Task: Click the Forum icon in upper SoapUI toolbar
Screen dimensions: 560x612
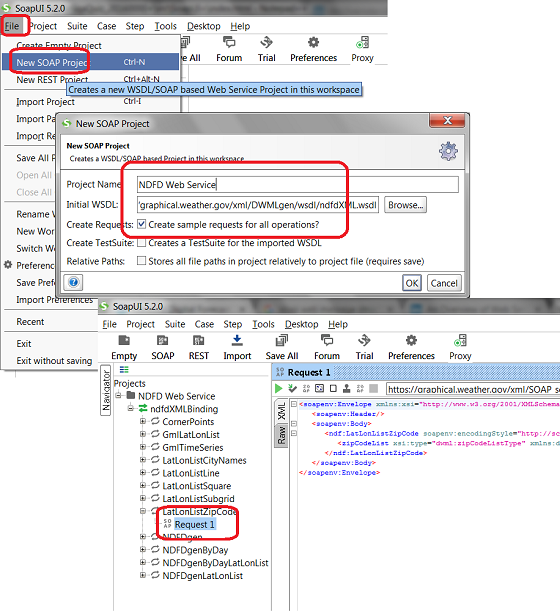Action: click(229, 41)
